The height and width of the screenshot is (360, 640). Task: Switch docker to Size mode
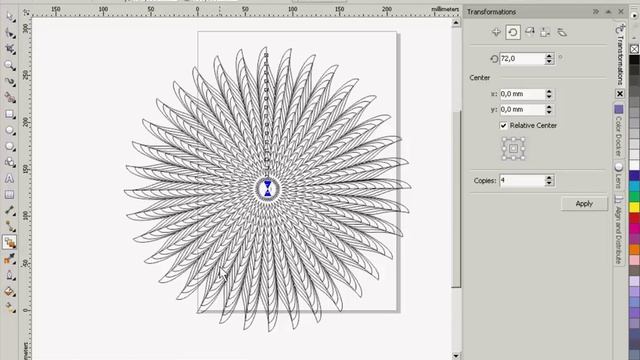tap(545, 32)
